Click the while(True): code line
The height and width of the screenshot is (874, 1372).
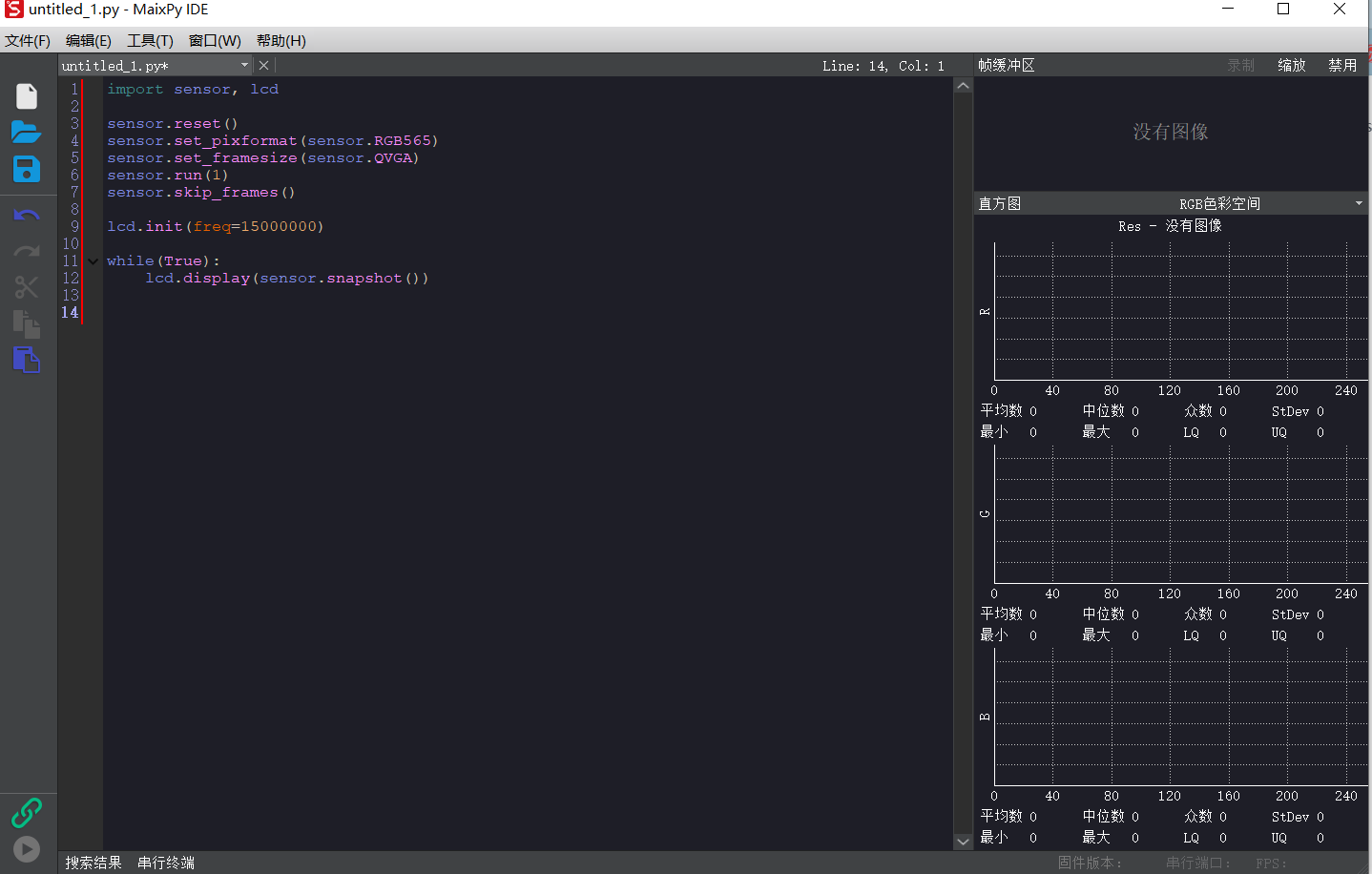click(x=163, y=261)
